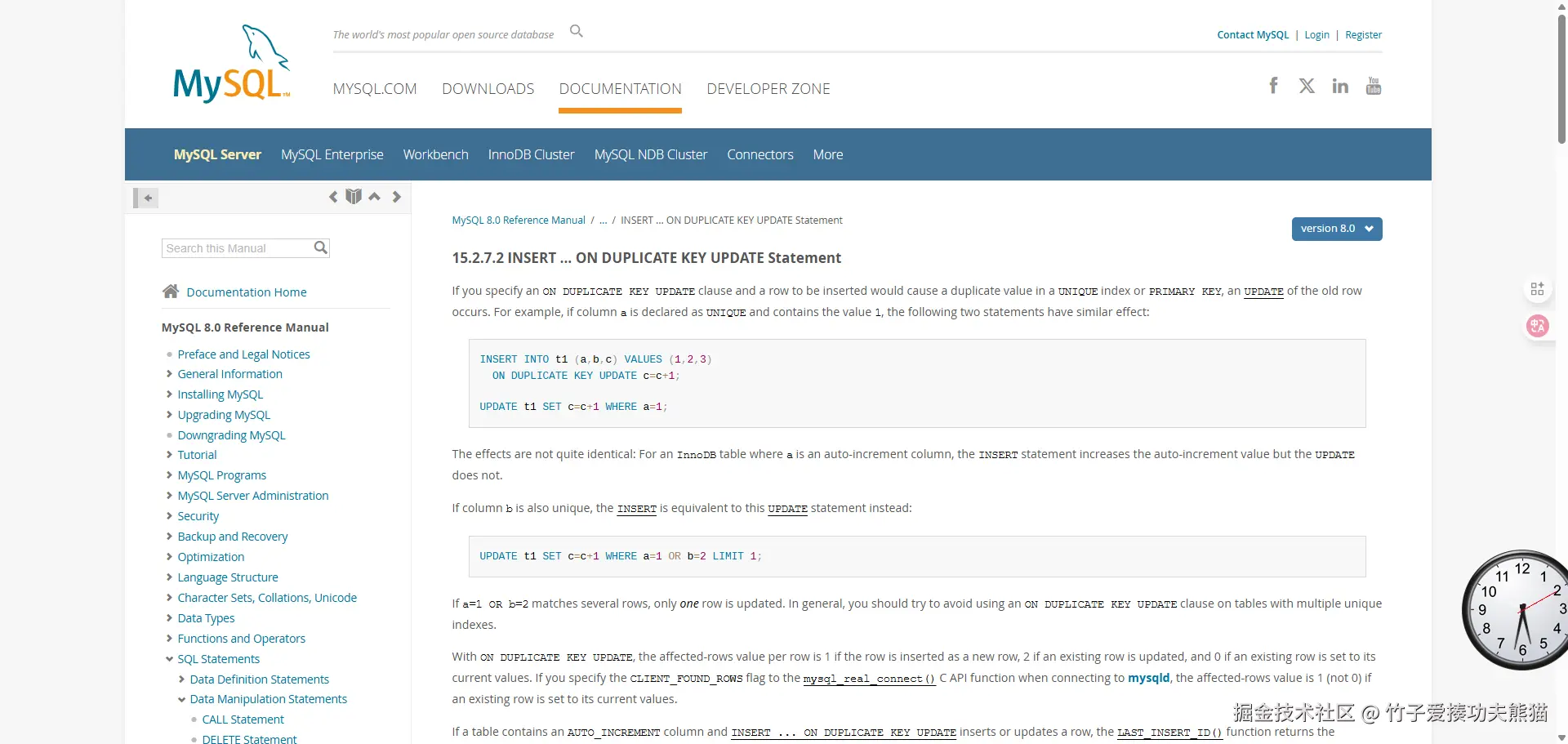Open MySQL 8.0 Reference Manual breadcrumb

coord(519,221)
